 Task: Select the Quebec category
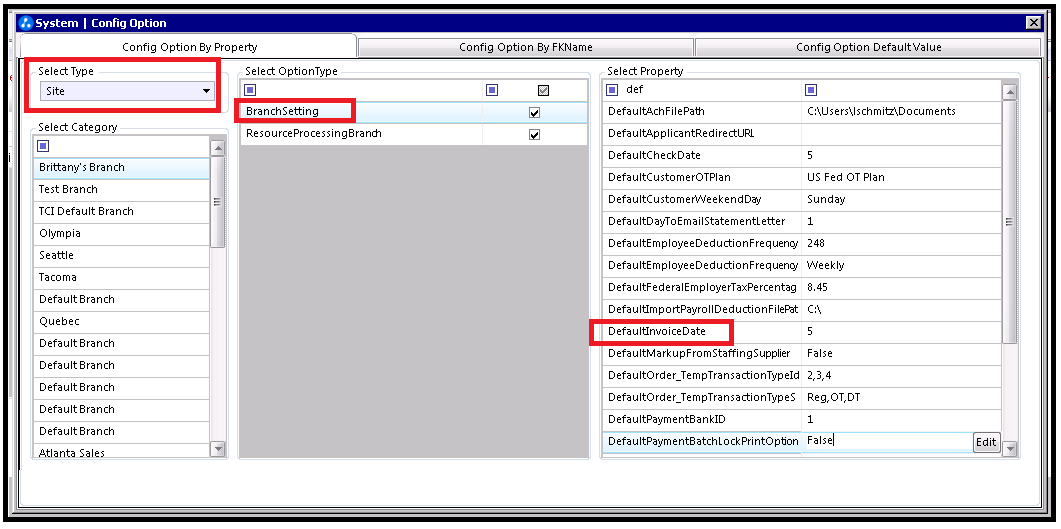tap(122, 321)
